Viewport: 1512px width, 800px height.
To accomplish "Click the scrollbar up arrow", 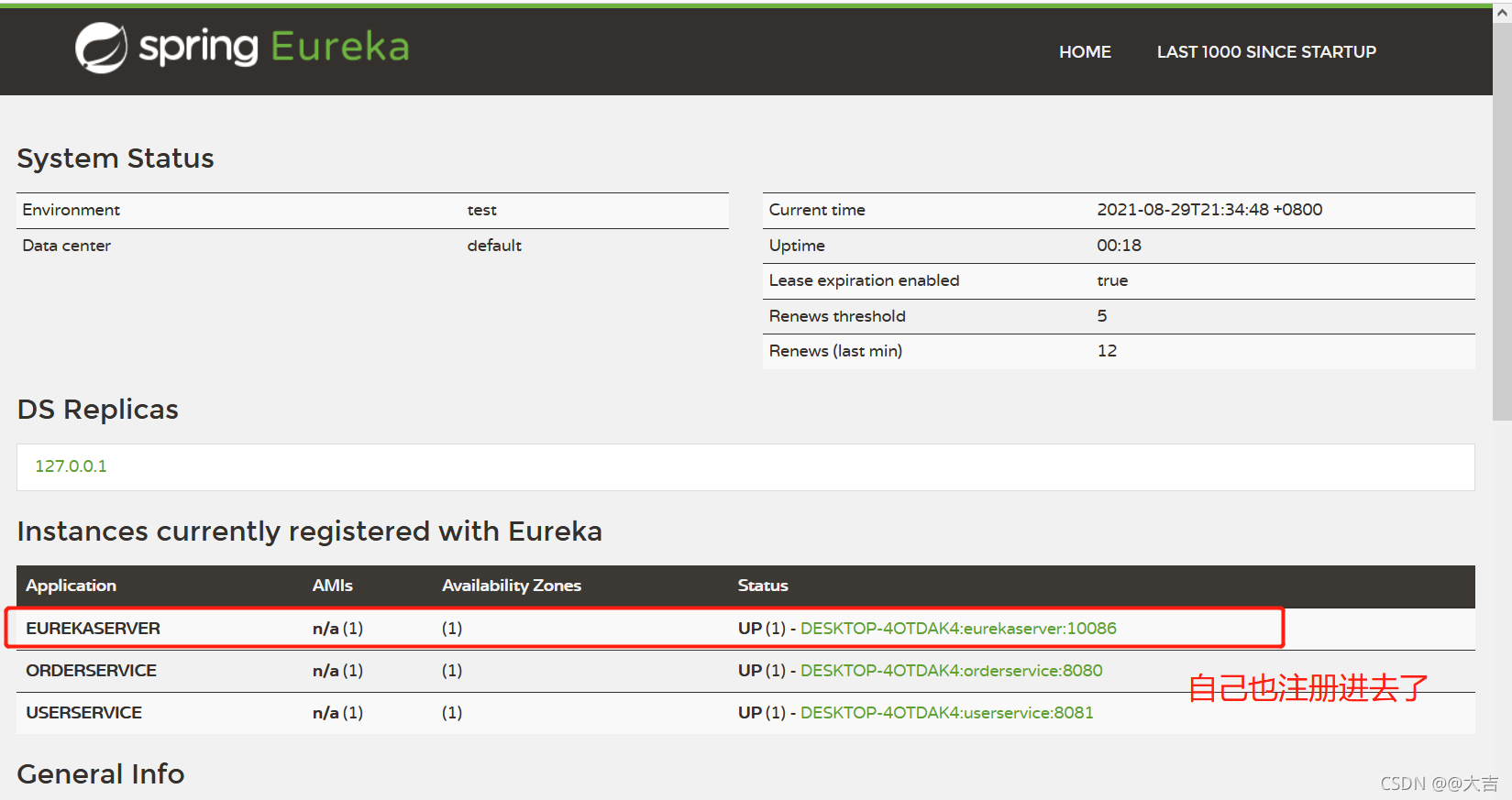I will (1502, 13).
